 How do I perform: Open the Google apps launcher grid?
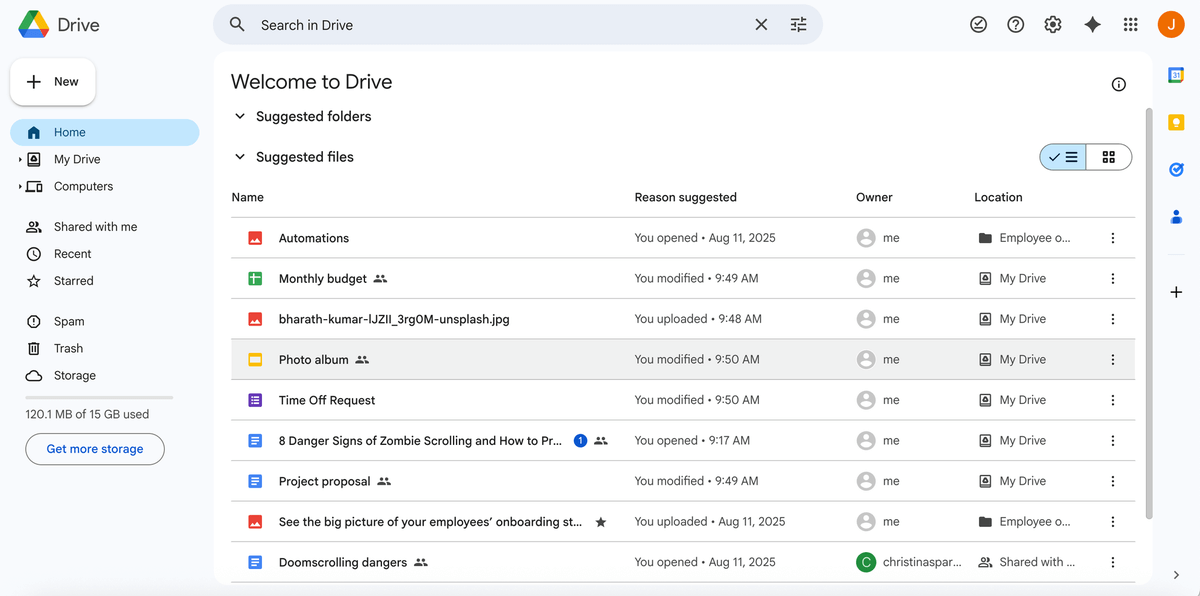[x=1131, y=24]
